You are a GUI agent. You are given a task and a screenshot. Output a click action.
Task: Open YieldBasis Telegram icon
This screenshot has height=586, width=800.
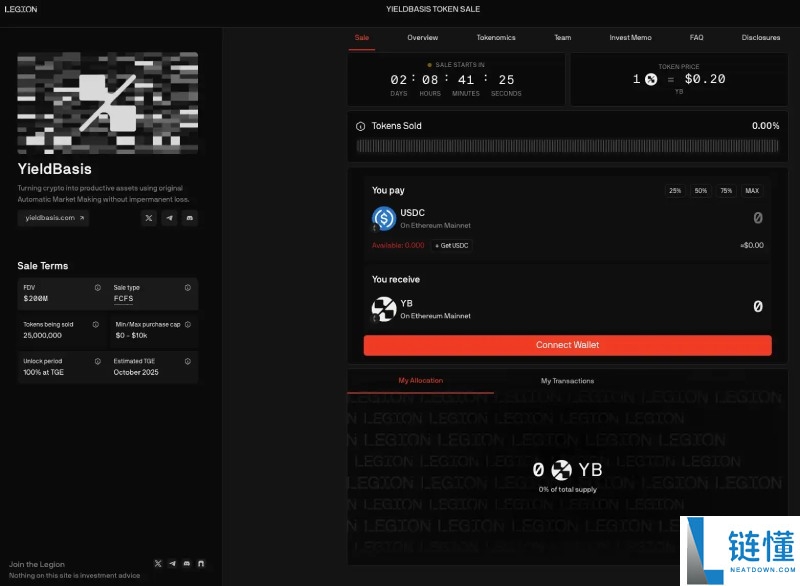click(x=169, y=218)
